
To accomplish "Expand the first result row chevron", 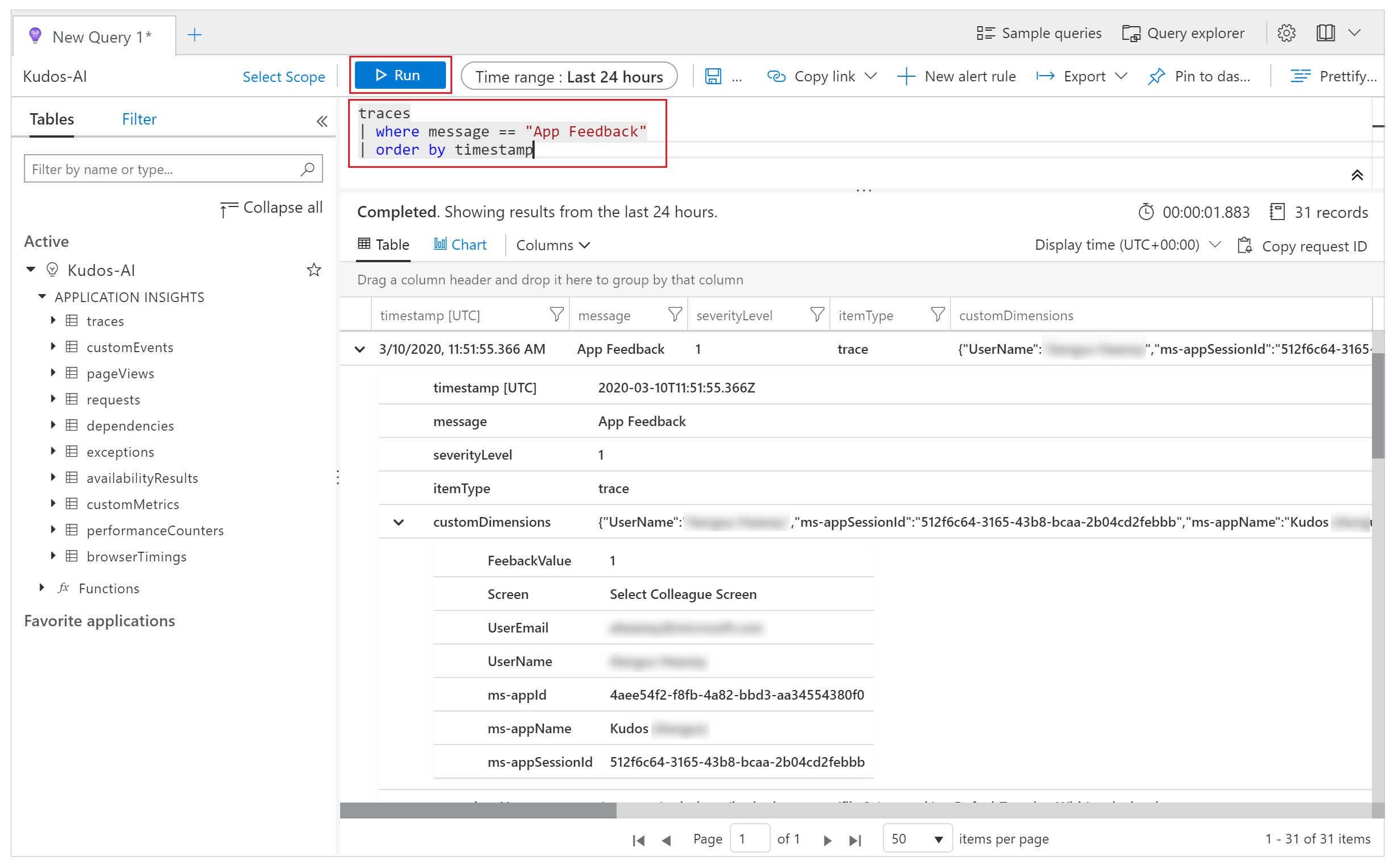I will coord(361,349).
